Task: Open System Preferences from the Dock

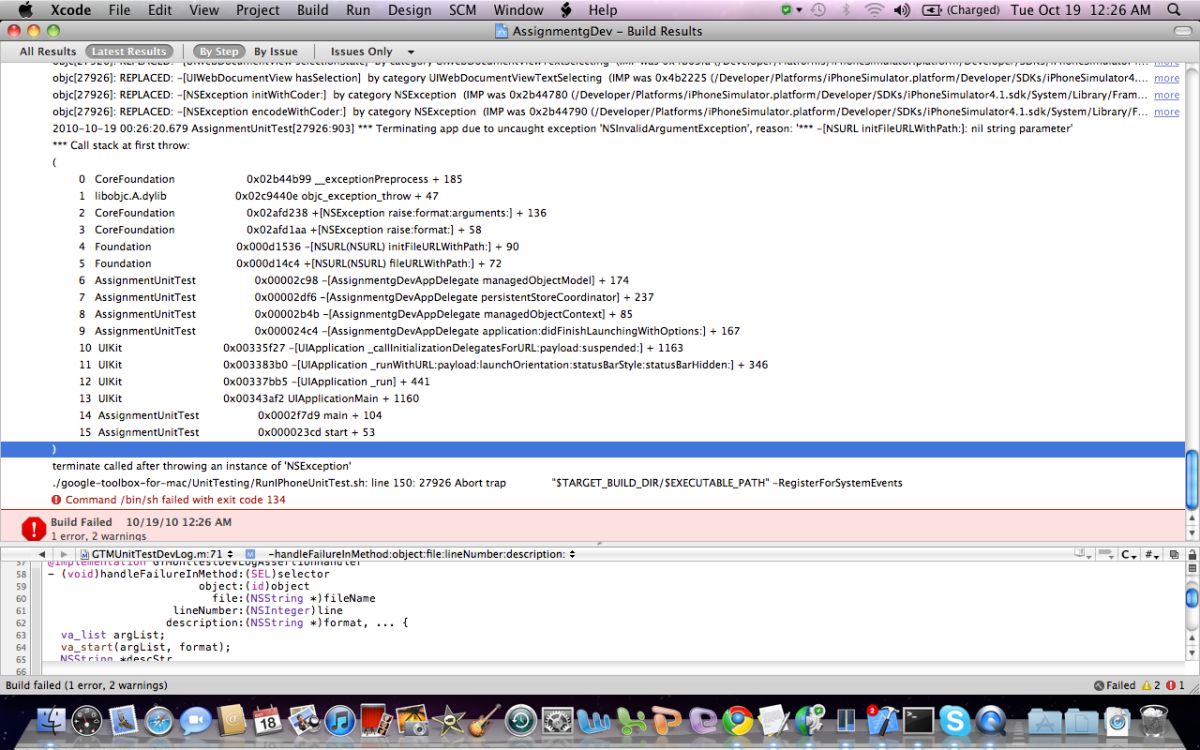Action: pyautogui.click(x=557, y=719)
